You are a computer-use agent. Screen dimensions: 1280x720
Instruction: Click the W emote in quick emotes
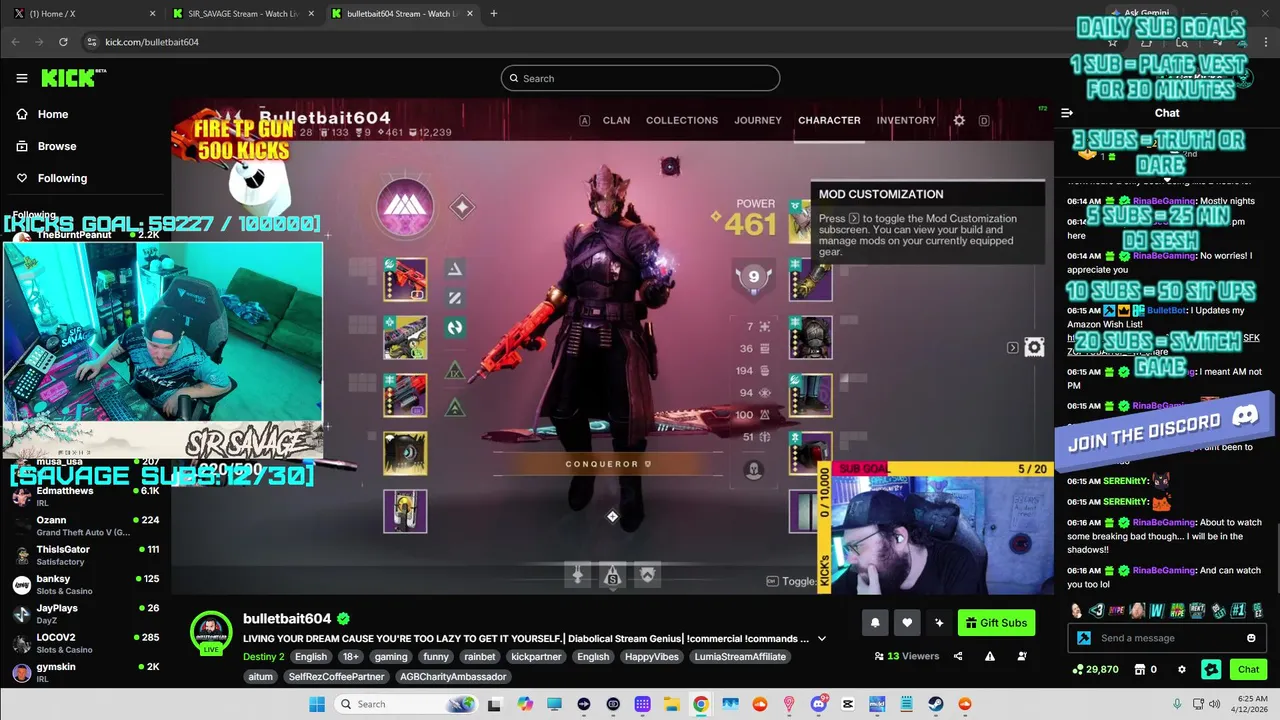pyautogui.click(x=1157, y=610)
